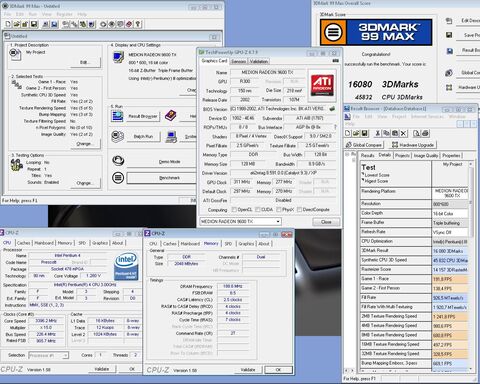This screenshot has width=480, height=384.
Task: Click the Open folder icon in Result Browser toolbar
Action: 356,133
